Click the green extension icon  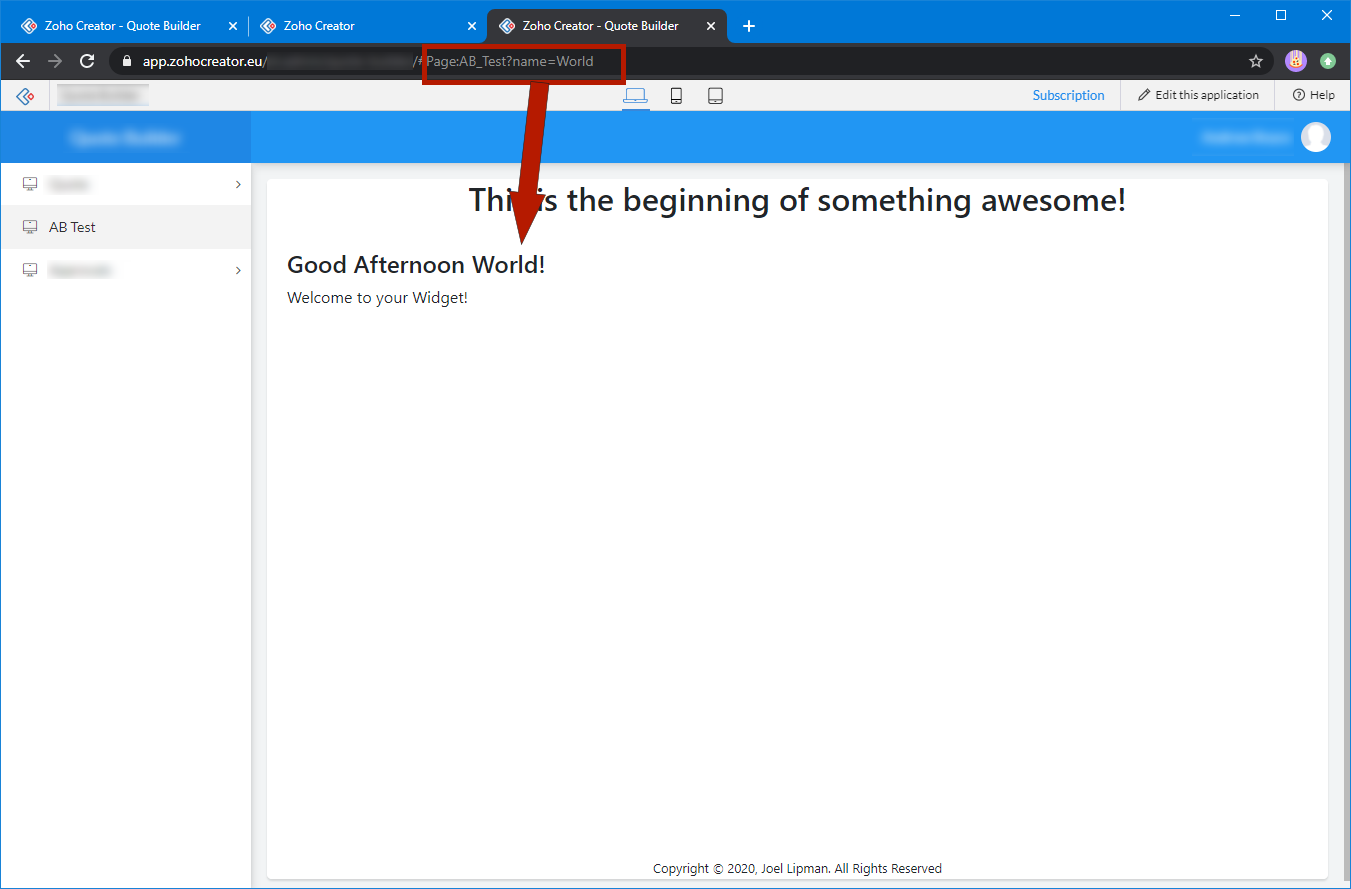1327,61
